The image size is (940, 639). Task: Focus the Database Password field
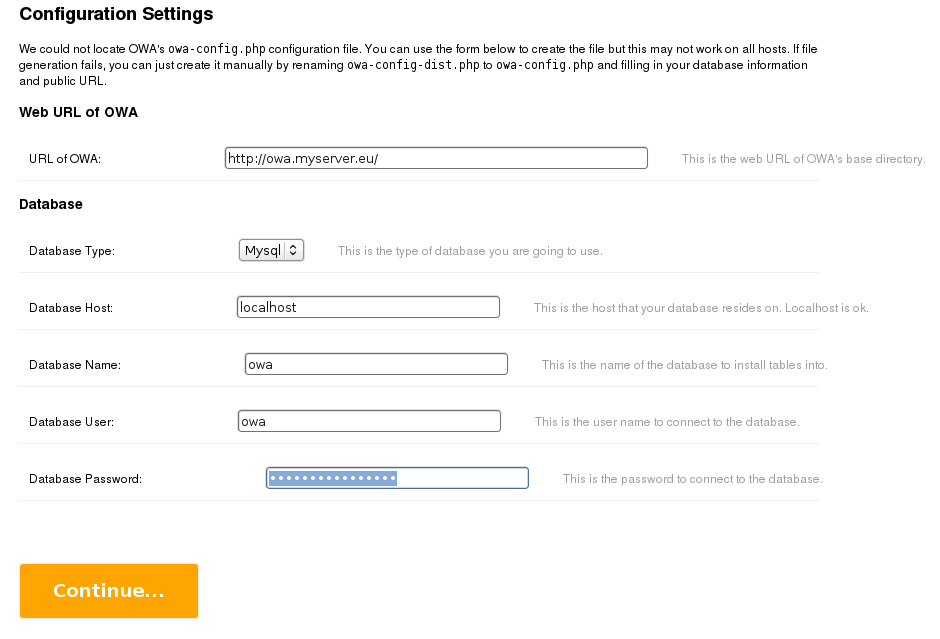397,478
